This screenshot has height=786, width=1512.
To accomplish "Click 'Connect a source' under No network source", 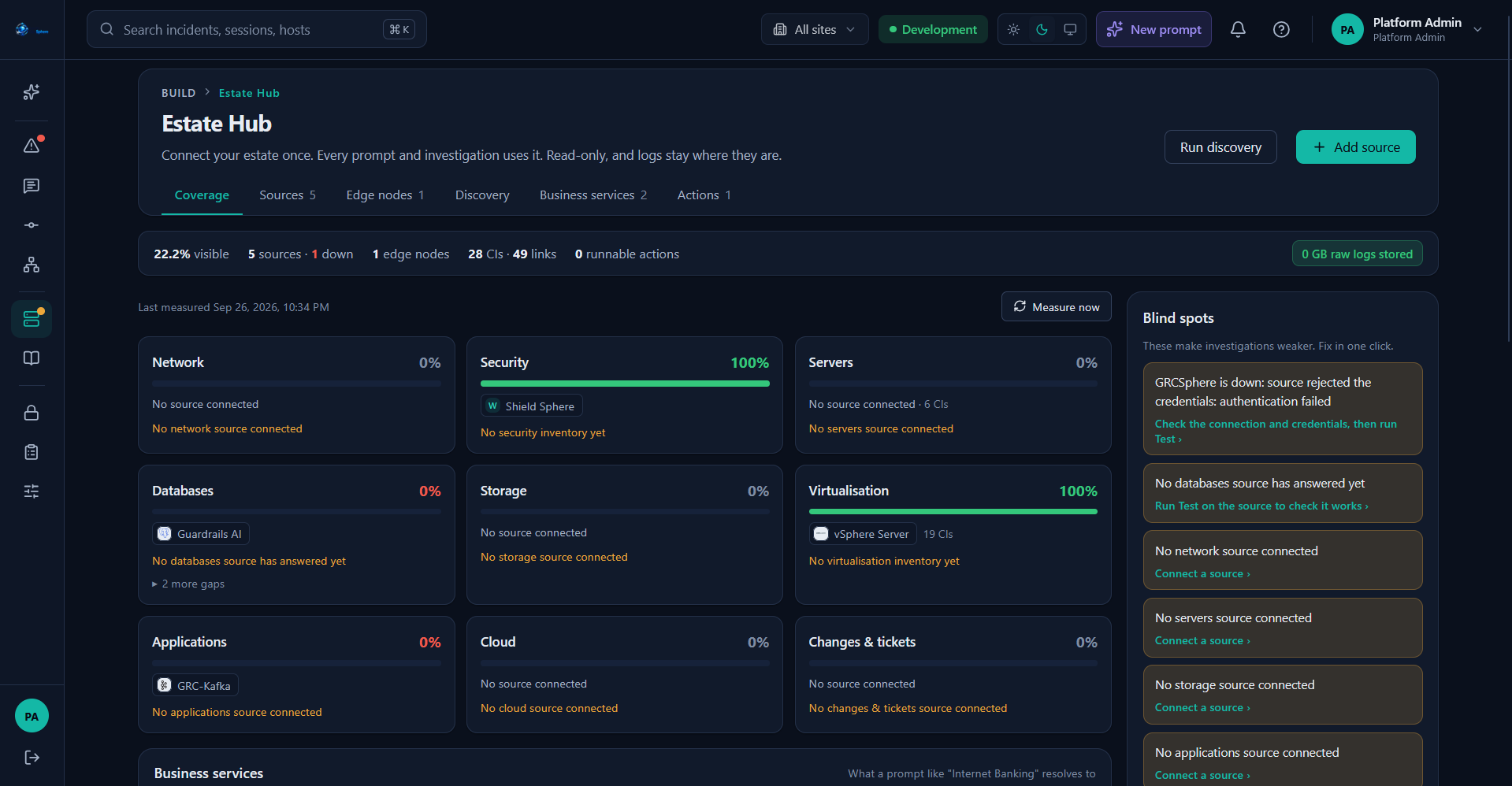I will pos(1202,574).
